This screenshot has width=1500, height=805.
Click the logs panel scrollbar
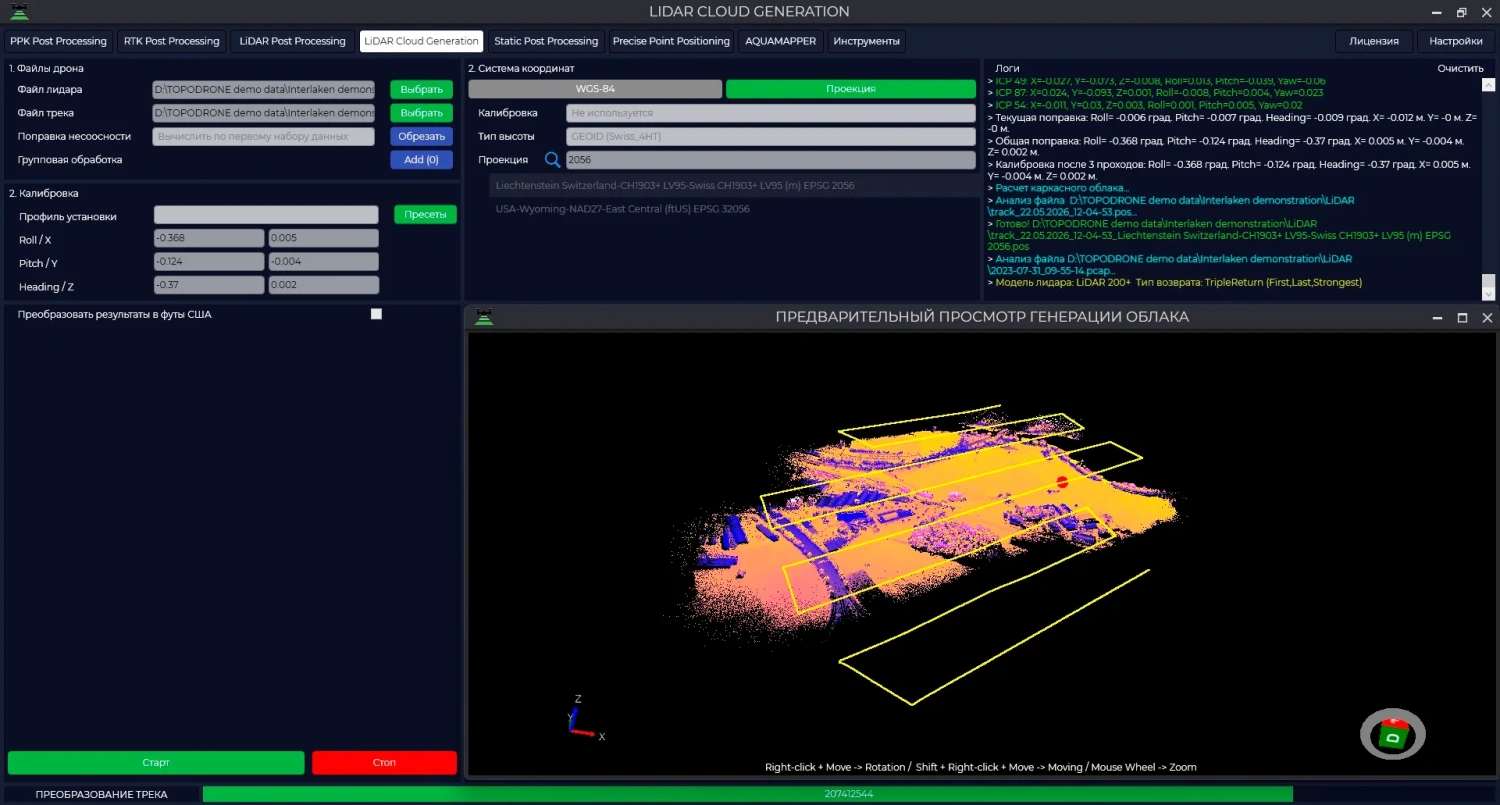click(x=1488, y=280)
